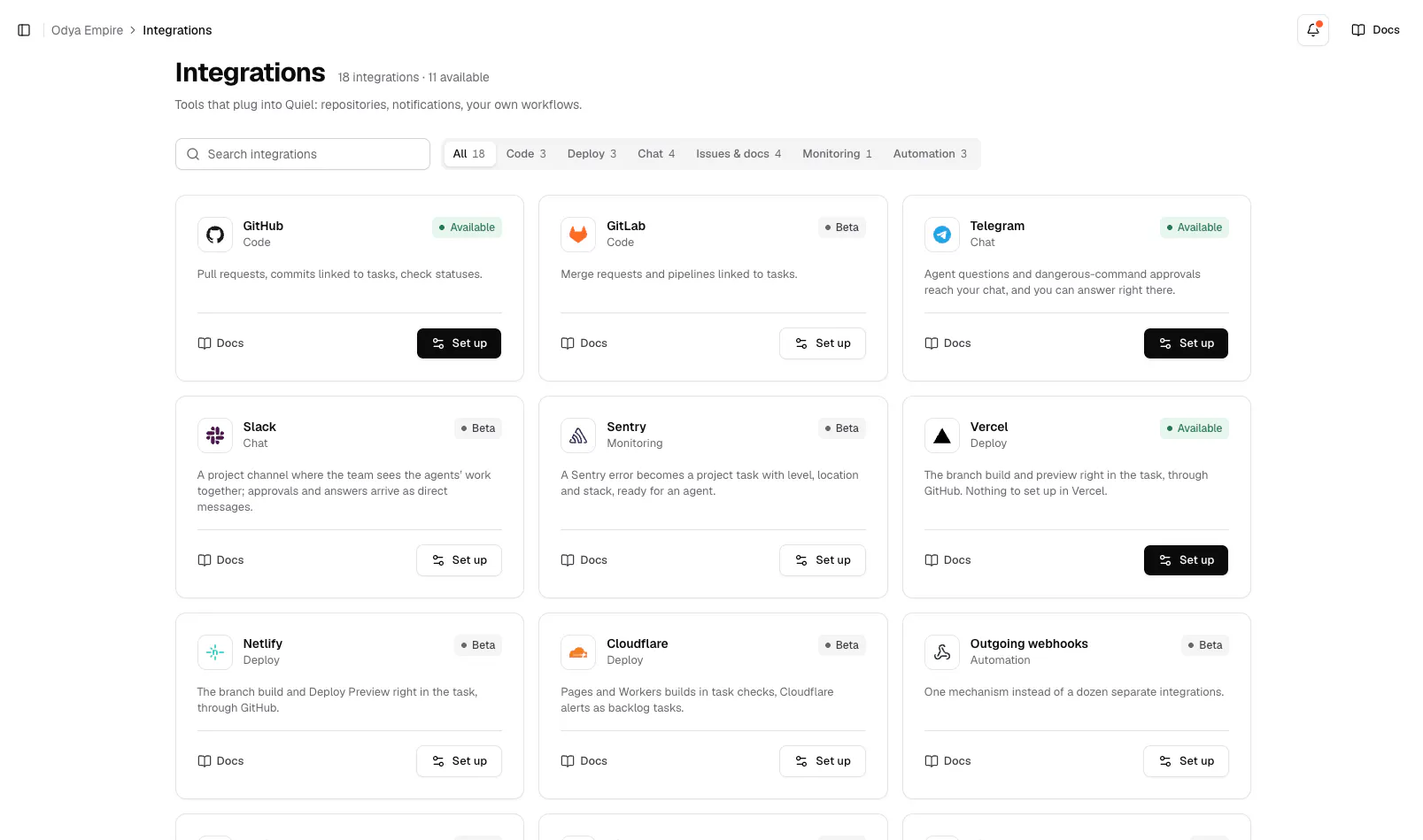Viewport: 1423px width, 840px height.
Task: Open Docs for Netlify card
Action: pos(220,761)
